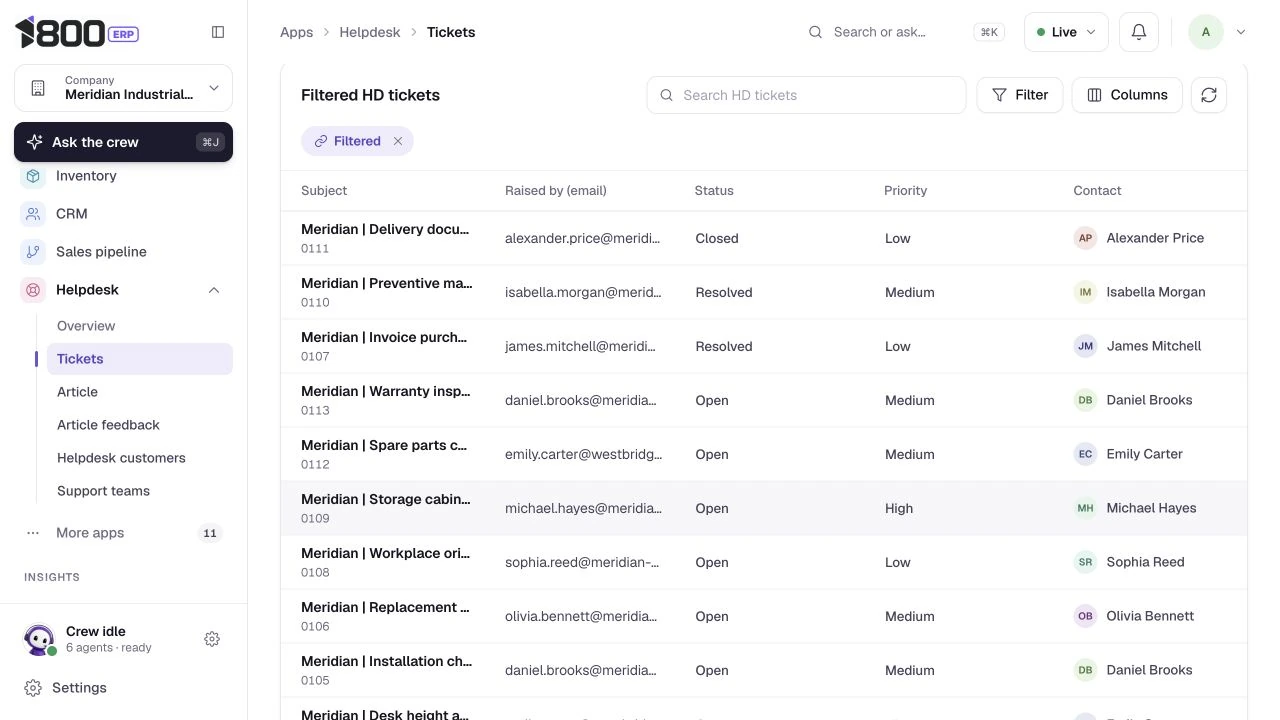Open the Company selector dropdown
This screenshot has width=1280, height=720.
tap(123, 88)
